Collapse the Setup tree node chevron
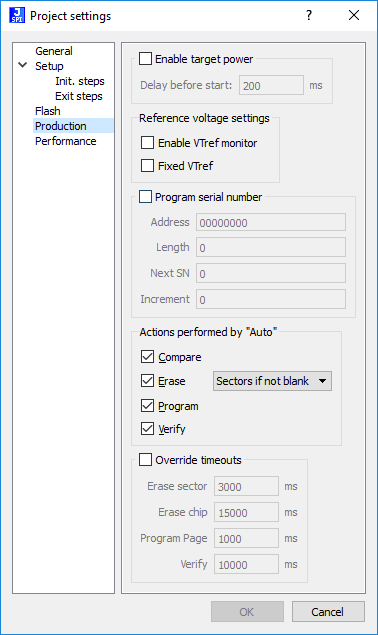 [23, 65]
